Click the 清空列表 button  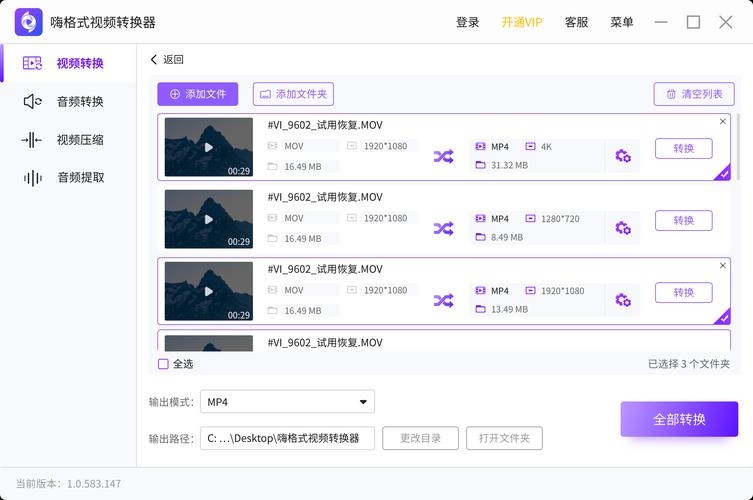(694, 94)
